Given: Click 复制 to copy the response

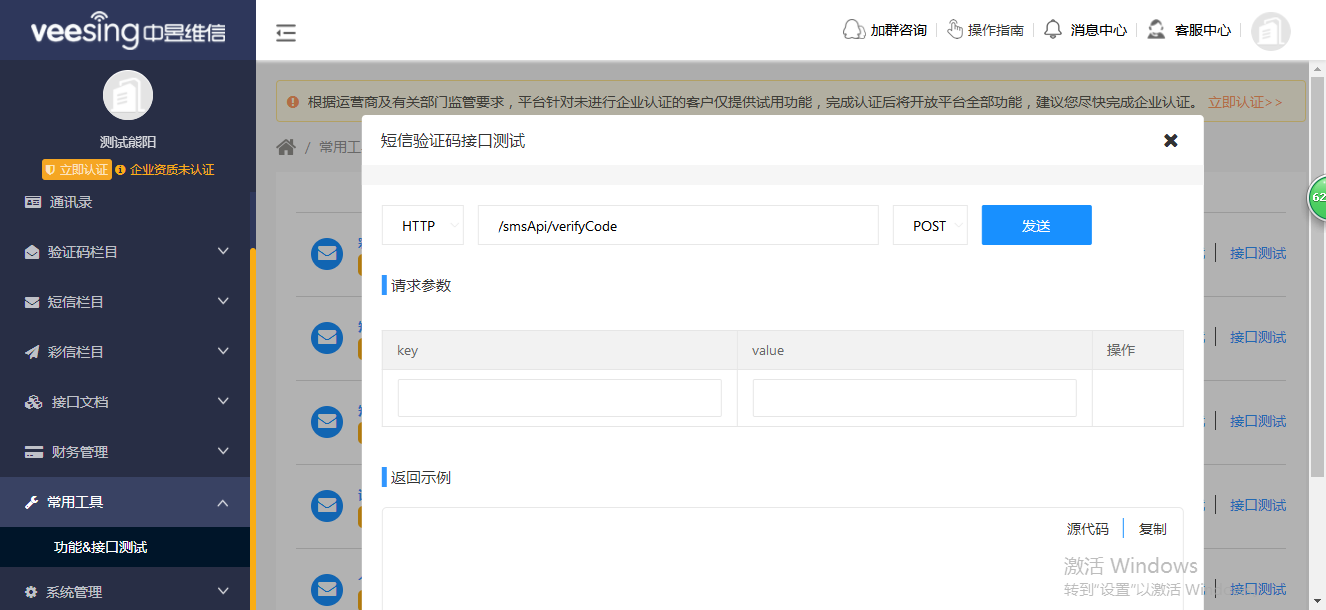Looking at the screenshot, I should coord(1153,529).
